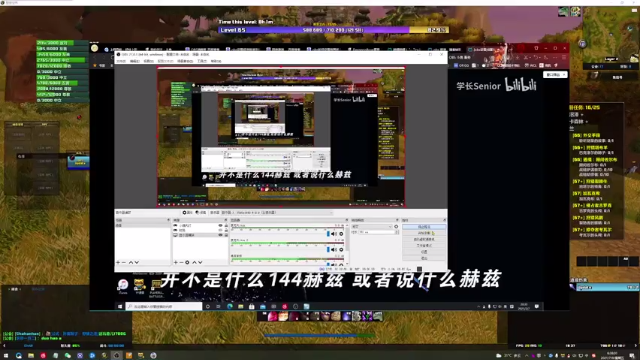Click Properties gear button above the docks
Viewport: 640px width, 360px height.
click(187, 213)
